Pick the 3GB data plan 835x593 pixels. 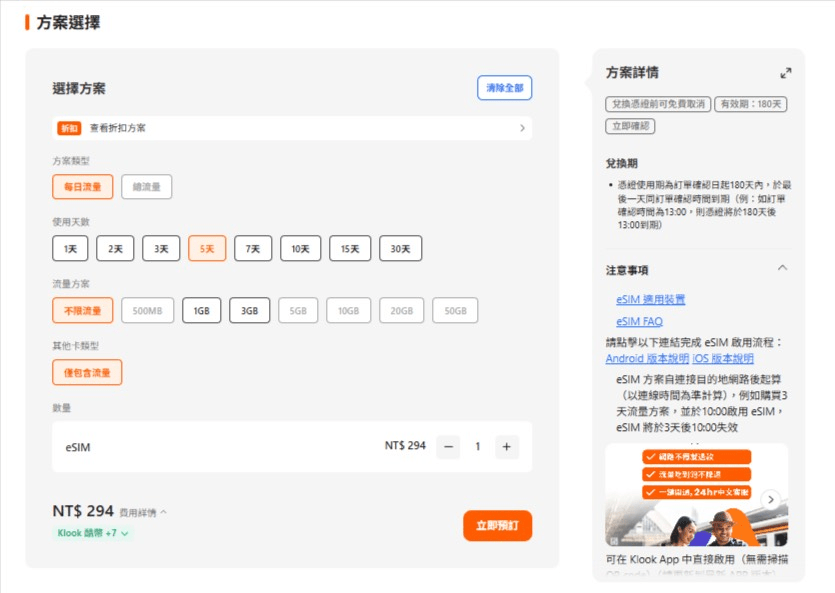pyautogui.click(x=250, y=310)
